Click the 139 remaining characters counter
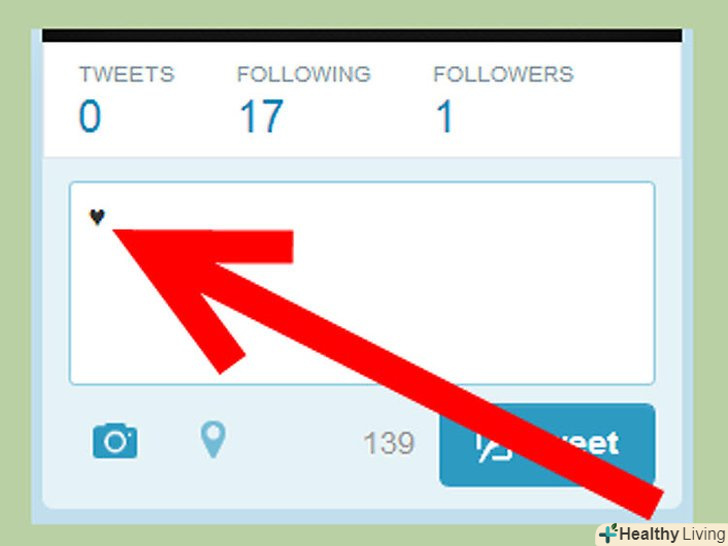 (389, 443)
